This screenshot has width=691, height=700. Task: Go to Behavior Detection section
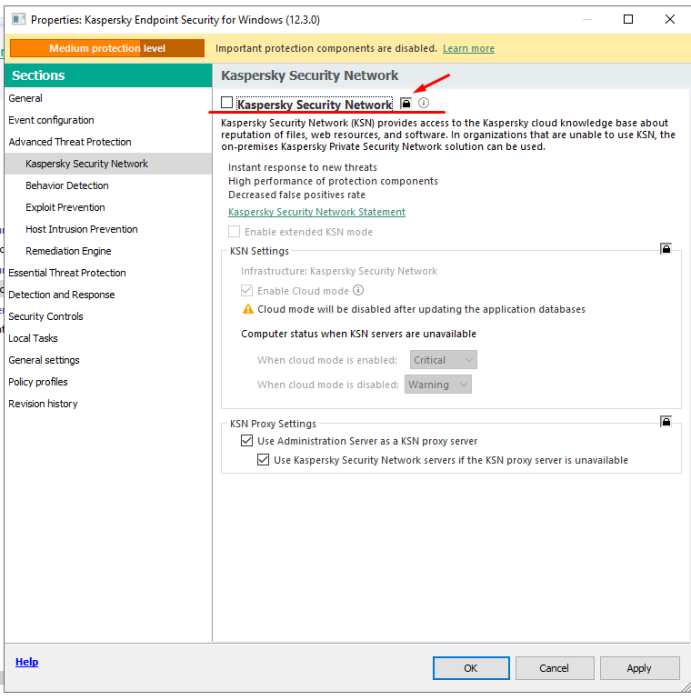108,186
